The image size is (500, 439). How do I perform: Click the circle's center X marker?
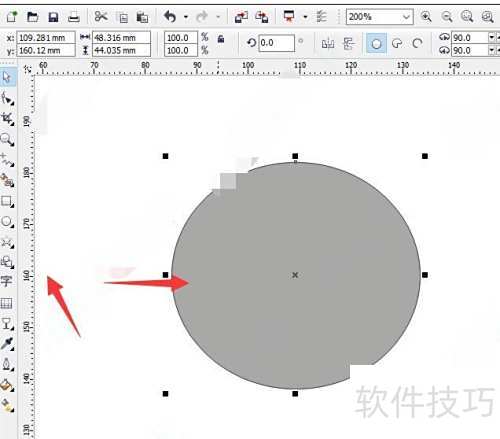(x=295, y=275)
